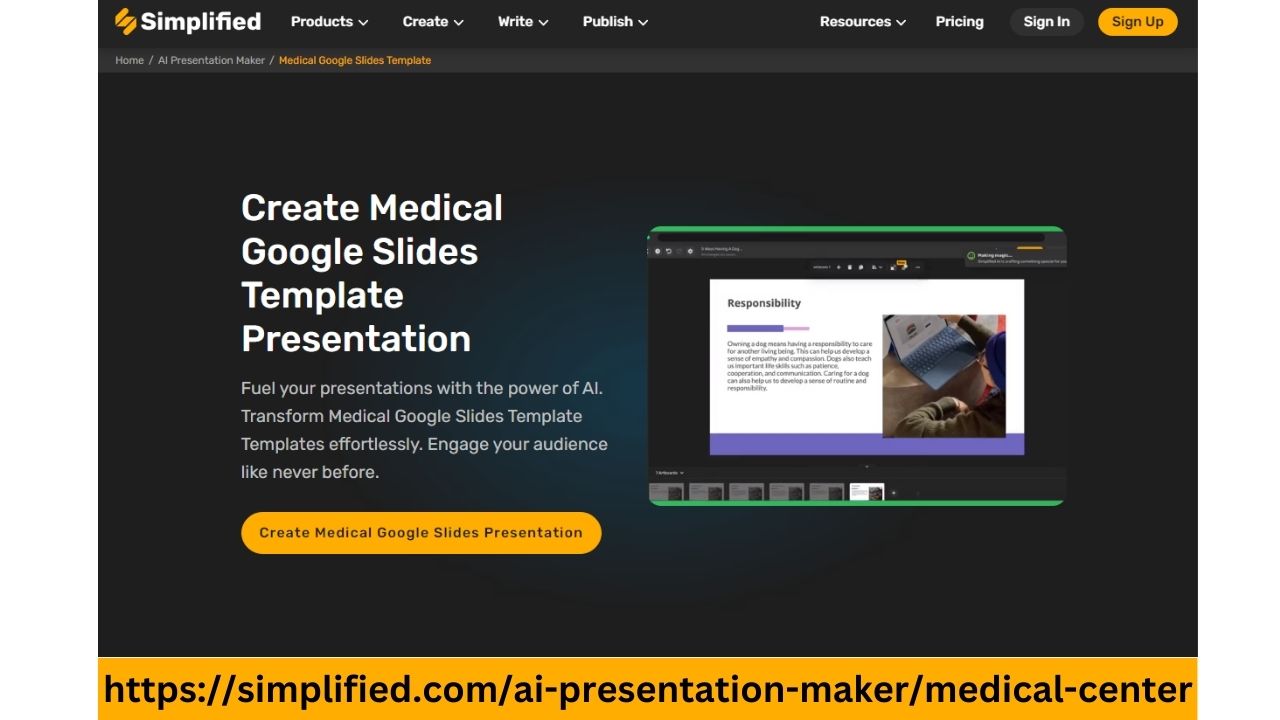Click Create Medical Google Slides Presentation button
Viewport: 1280px width, 720px height.
tap(421, 533)
